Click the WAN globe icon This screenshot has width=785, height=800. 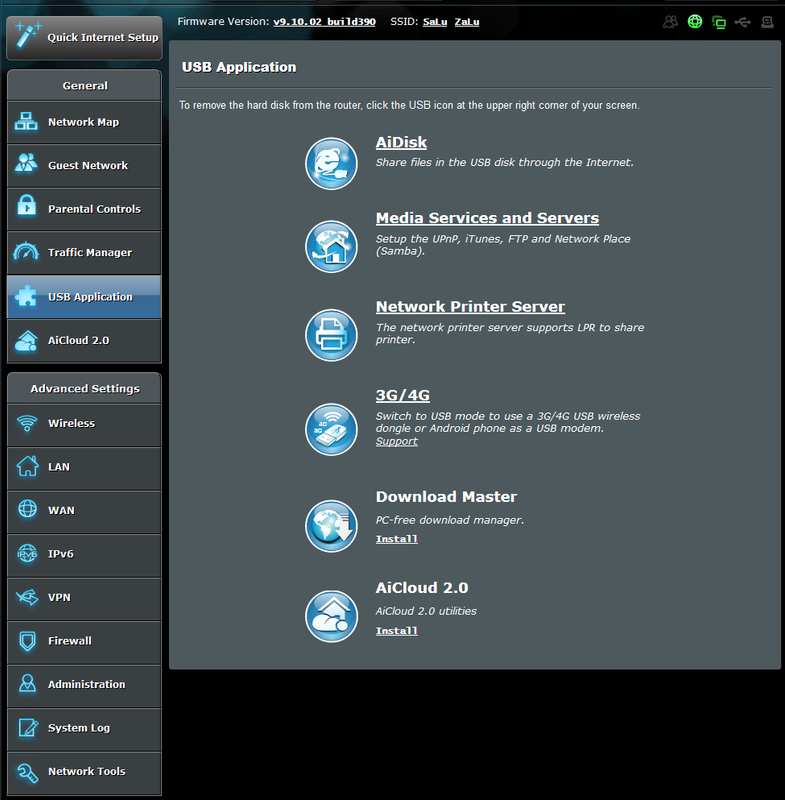tap(28, 509)
